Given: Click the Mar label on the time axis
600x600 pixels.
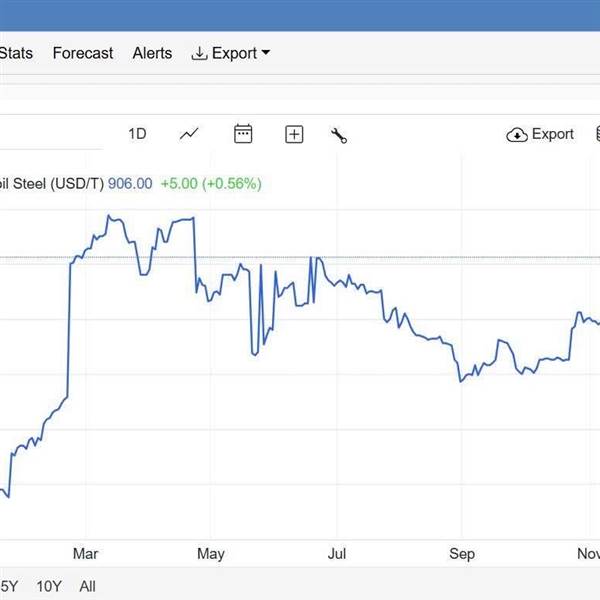Looking at the screenshot, I should coord(86,553).
